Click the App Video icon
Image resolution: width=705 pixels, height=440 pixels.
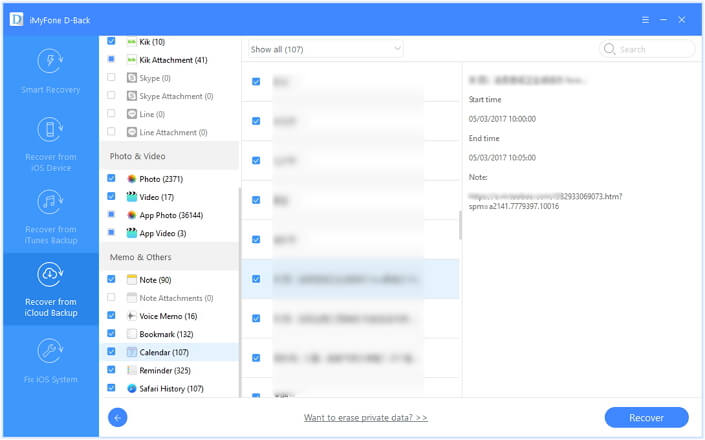coord(132,233)
